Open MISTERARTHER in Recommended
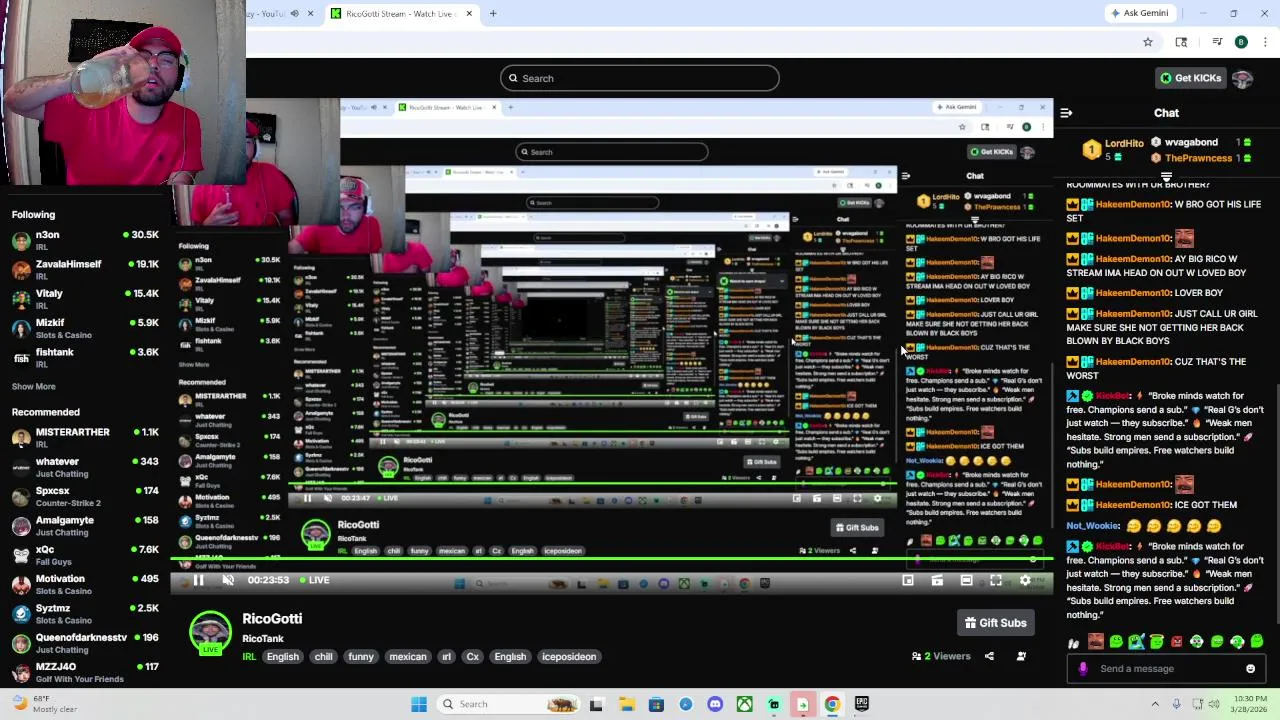Viewport: 1280px width, 720px height. pos(85,438)
